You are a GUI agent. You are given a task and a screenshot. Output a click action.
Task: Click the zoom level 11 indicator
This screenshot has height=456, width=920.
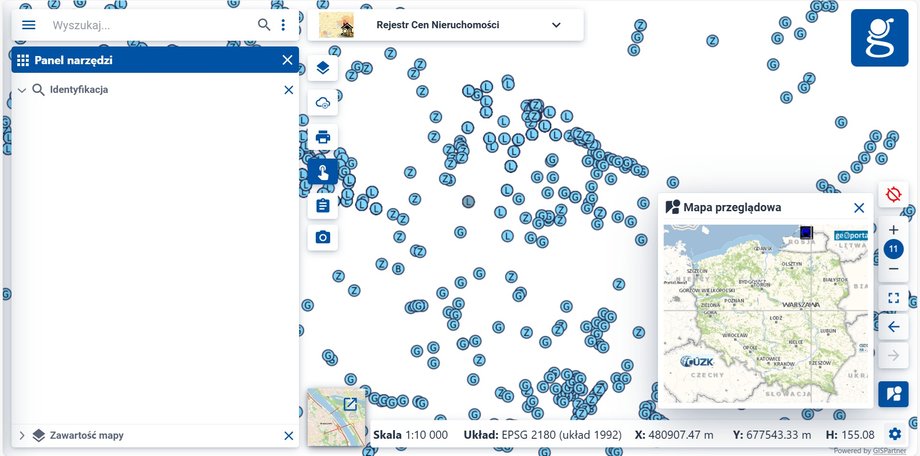click(893, 249)
